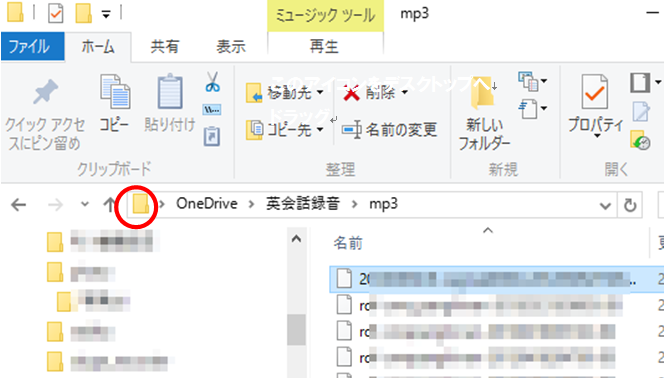The height and width of the screenshot is (378, 664).
Task: Click the Edit icon in Open group
Action: 641,111
